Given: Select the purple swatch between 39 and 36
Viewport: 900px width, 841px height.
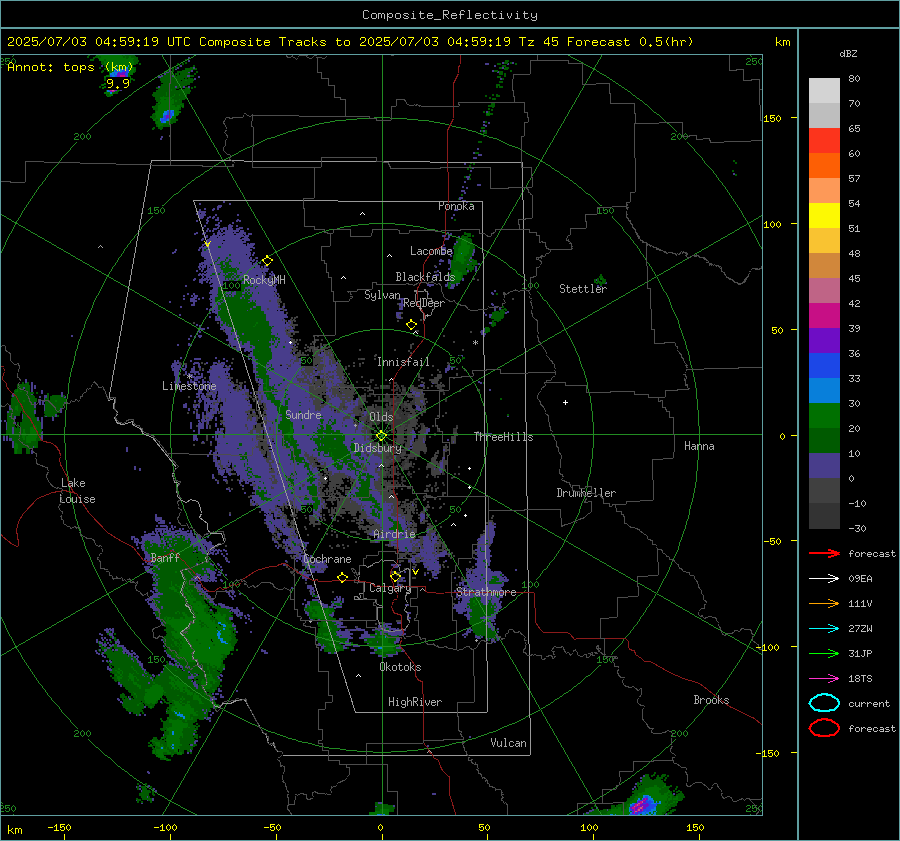Looking at the screenshot, I should (x=824, y=340).
